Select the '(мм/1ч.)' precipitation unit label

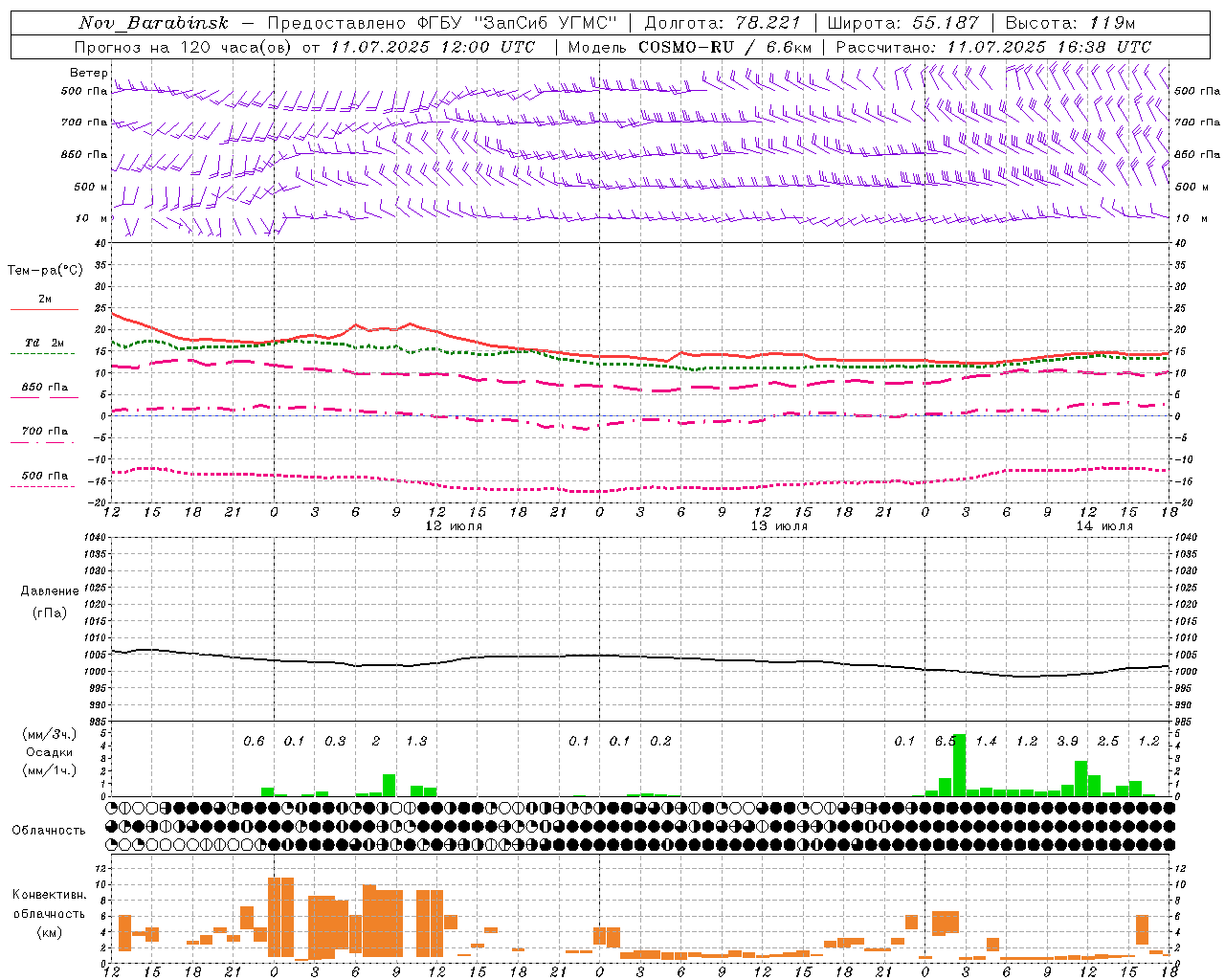tap(50, 770)
